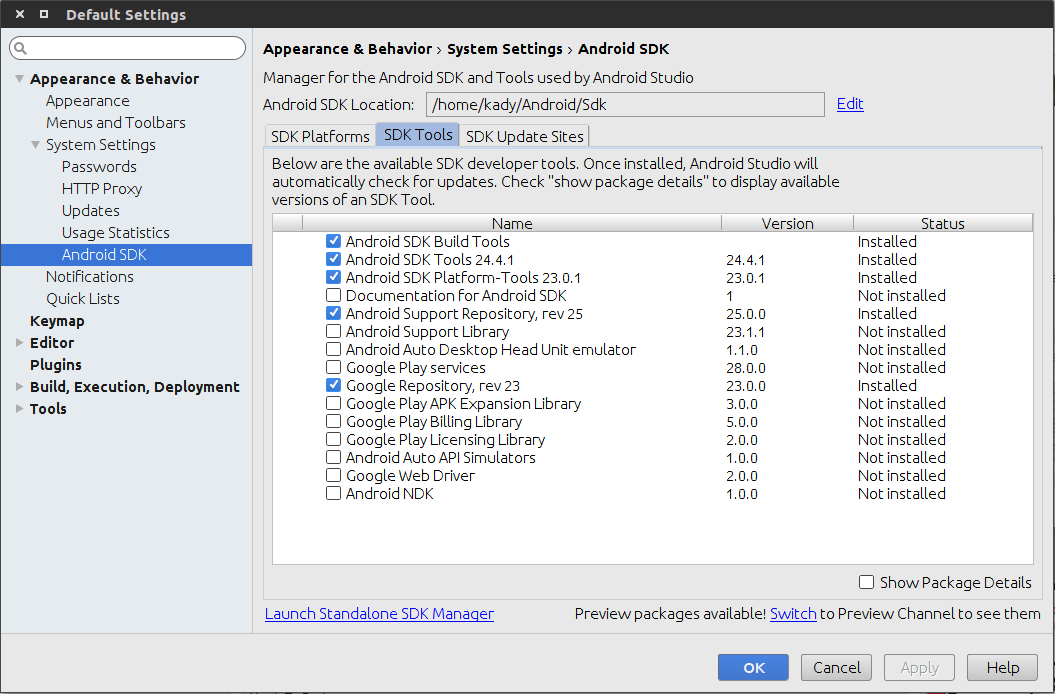Expand the Editor section arrow

tap(20, 343)
